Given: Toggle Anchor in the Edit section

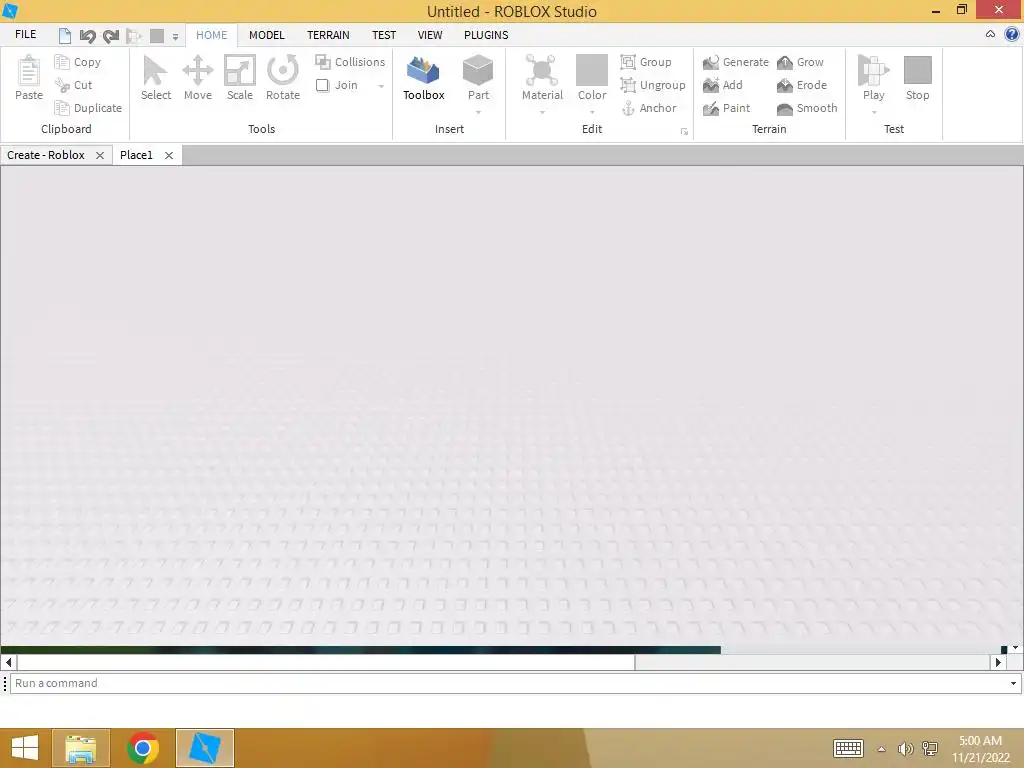Looking at the screenshot, I should (x=648, y=108).
